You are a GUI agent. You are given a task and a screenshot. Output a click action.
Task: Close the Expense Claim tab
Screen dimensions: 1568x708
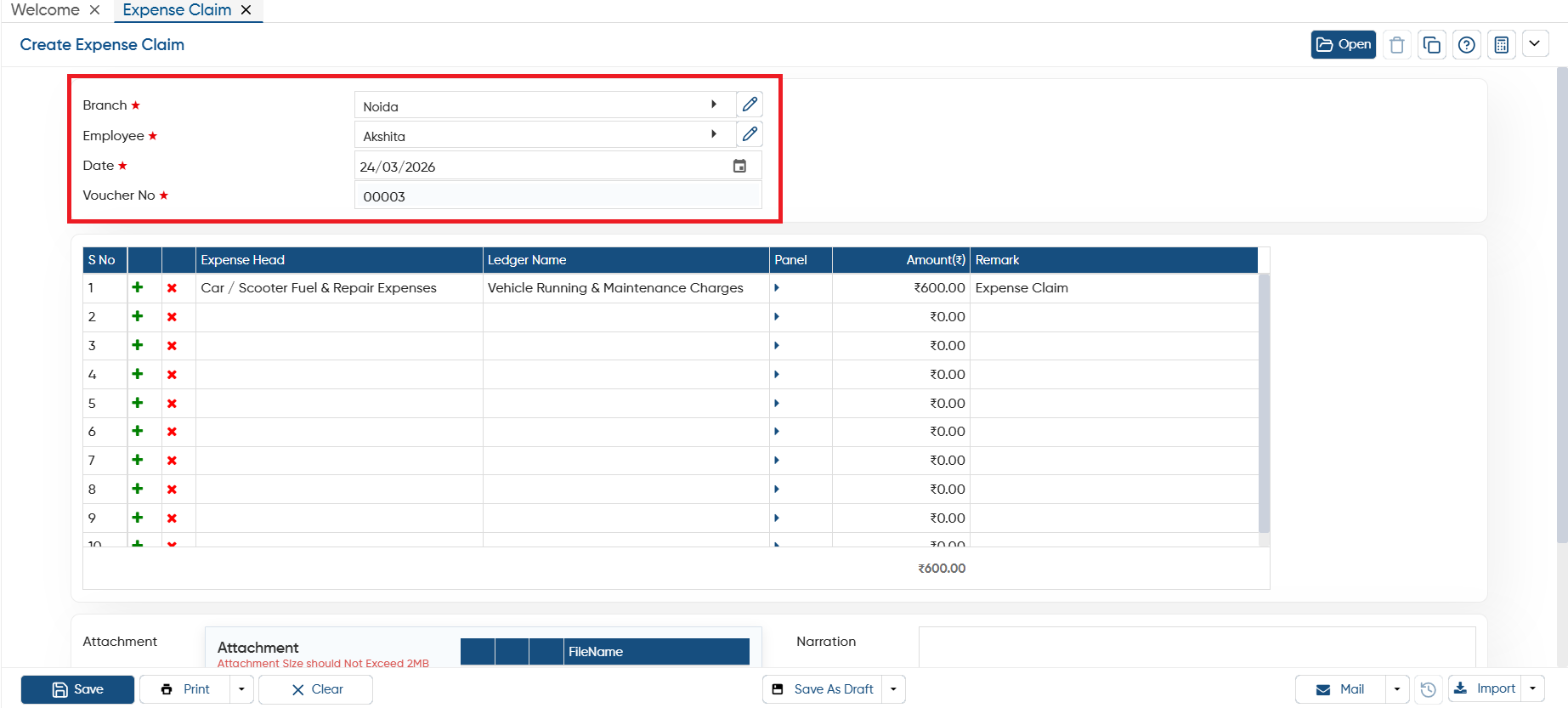[x=246, y=10]
